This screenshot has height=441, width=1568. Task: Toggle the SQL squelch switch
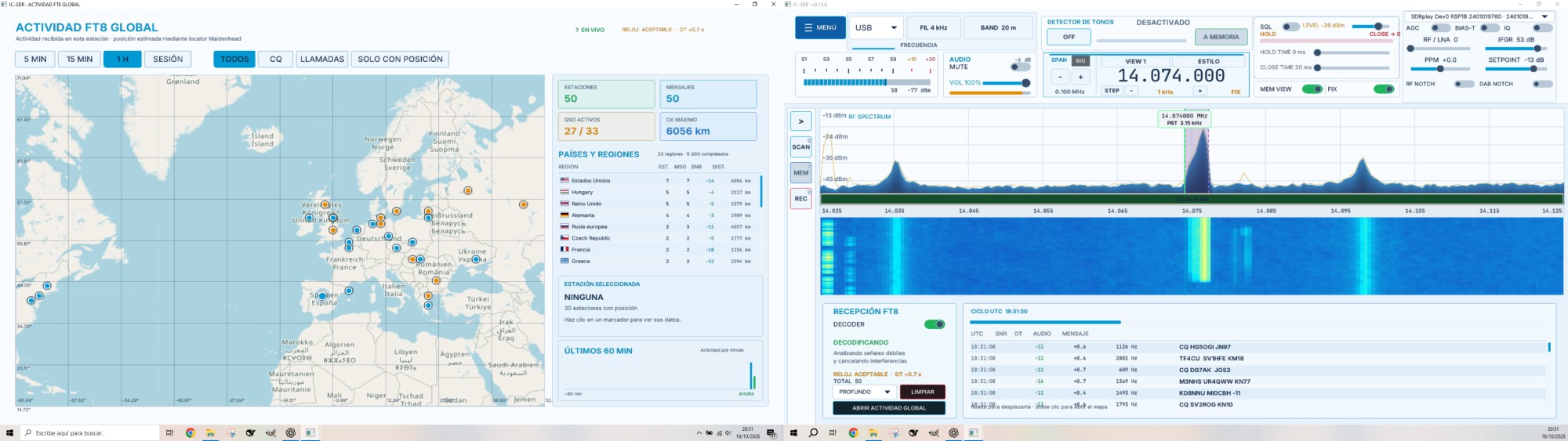tap(1290, 27)
